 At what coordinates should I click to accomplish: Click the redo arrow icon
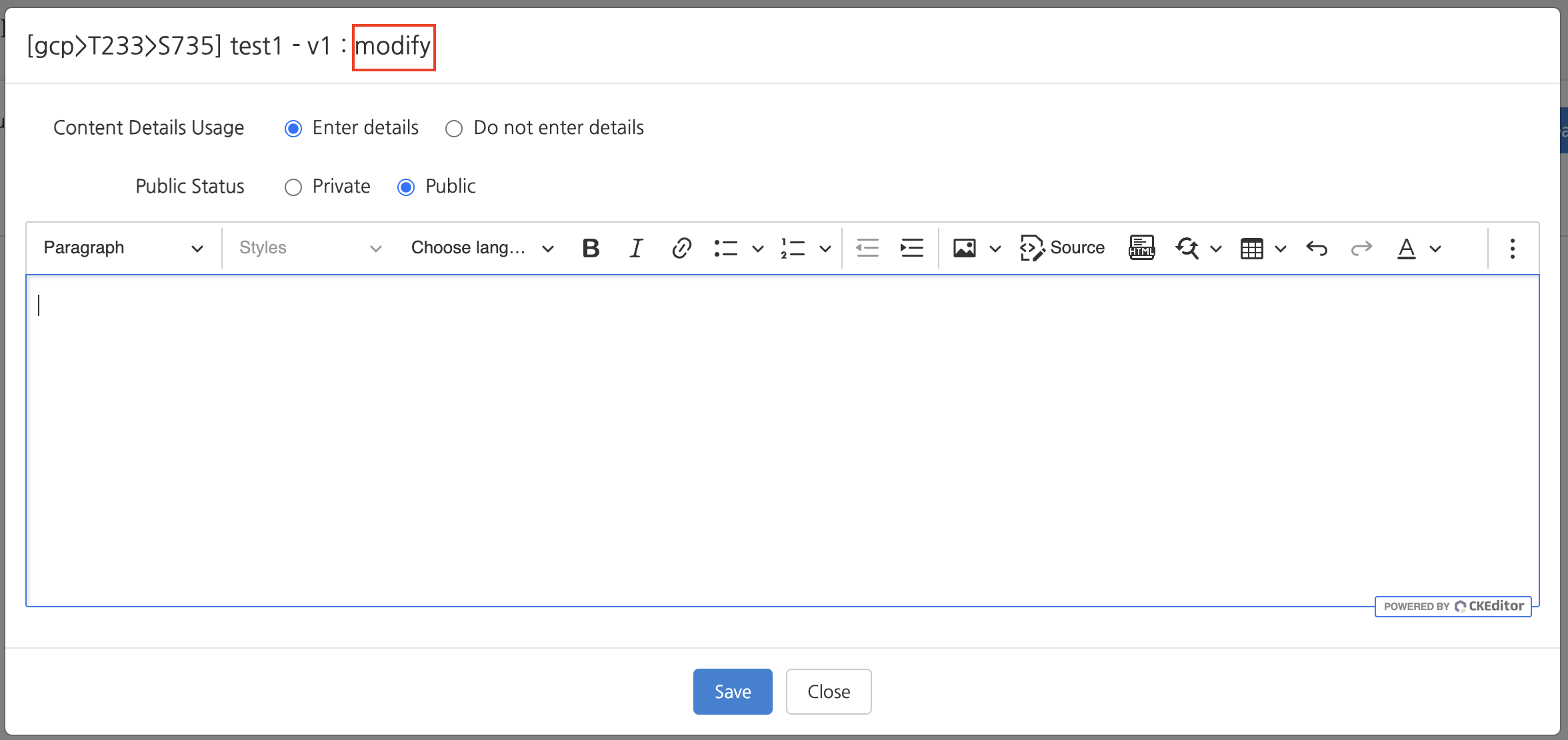click(x=1361, y=248)
